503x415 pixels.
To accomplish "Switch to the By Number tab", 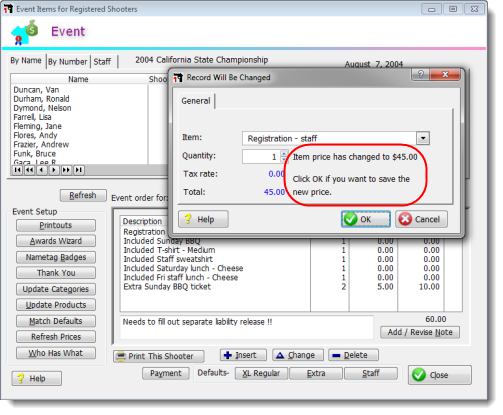I will [x=68, y=62].
